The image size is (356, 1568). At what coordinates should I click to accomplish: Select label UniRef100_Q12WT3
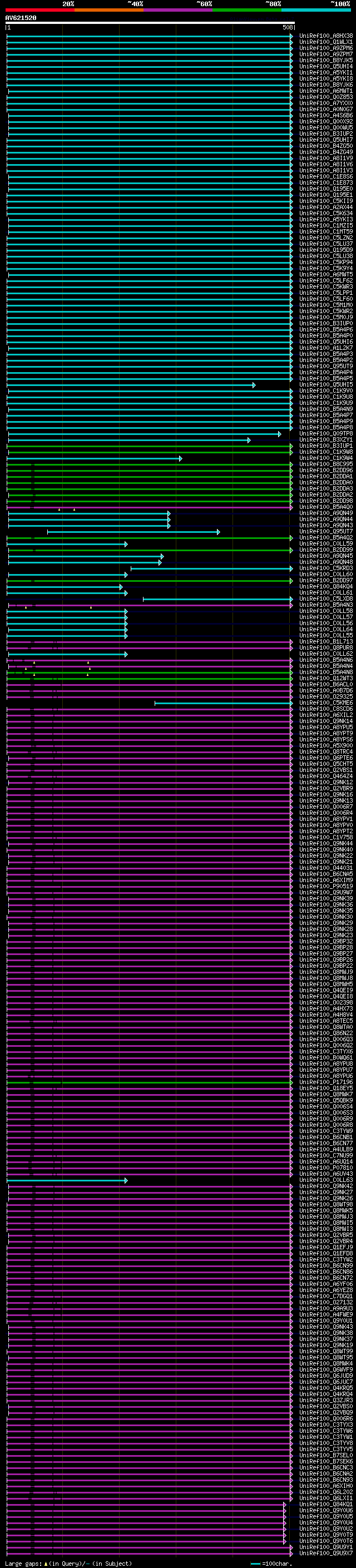pos(325,679)
